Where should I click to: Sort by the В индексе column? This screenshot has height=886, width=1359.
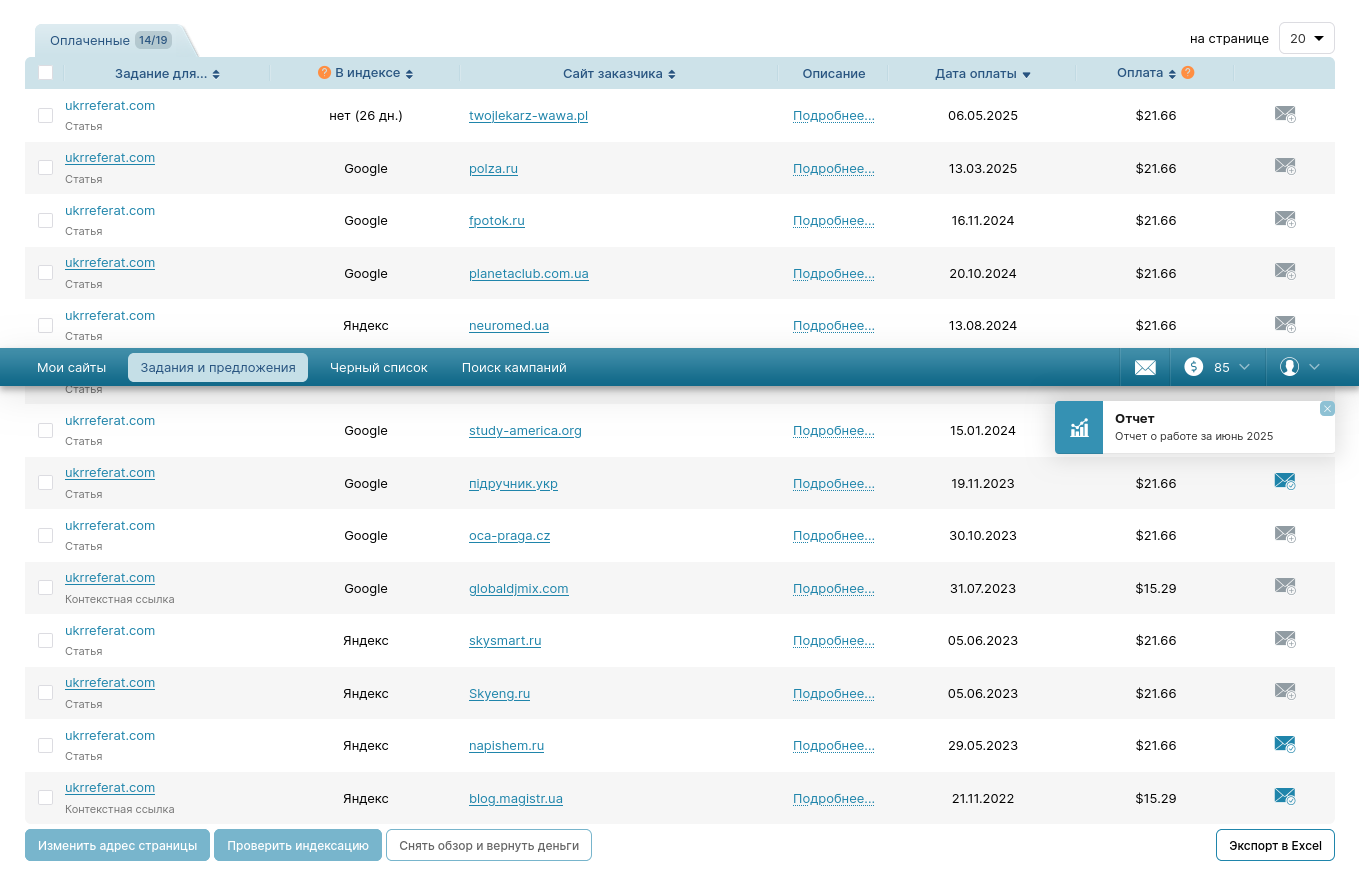(x=373, y=74)
